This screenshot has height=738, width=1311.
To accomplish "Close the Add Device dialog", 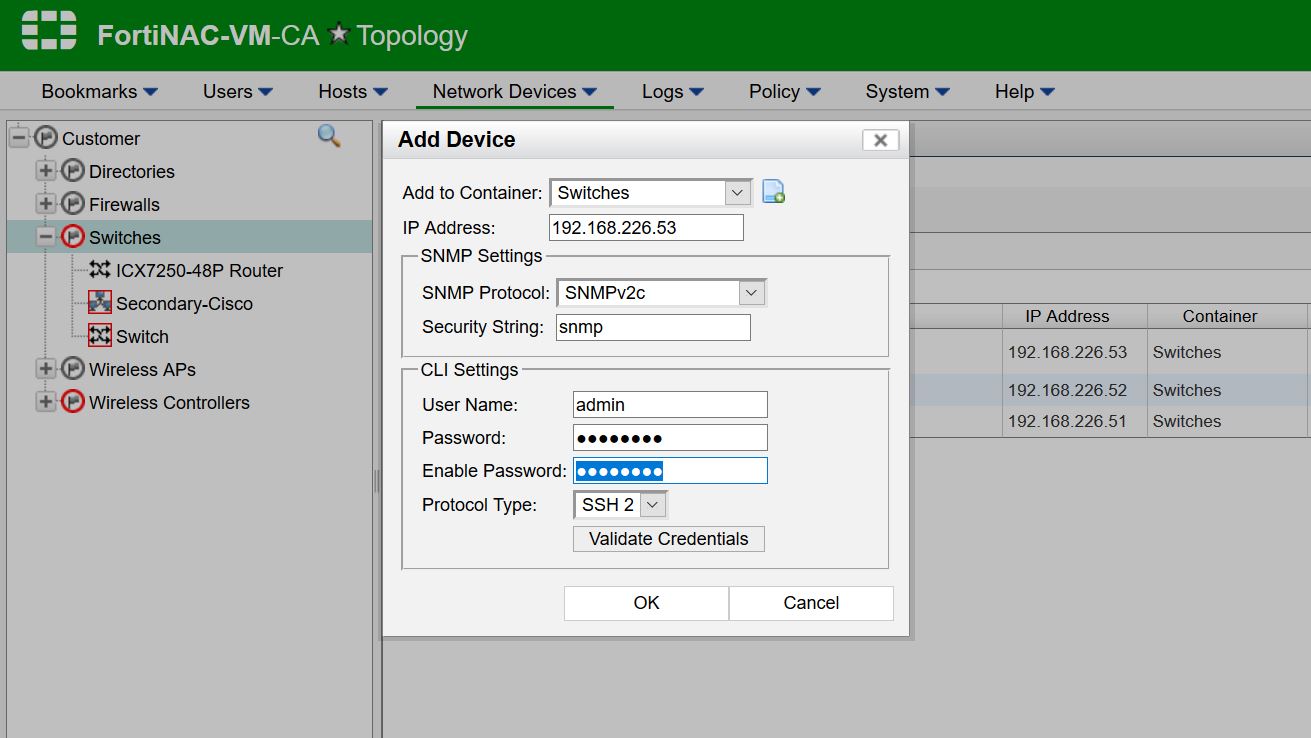I will point(880,140).
